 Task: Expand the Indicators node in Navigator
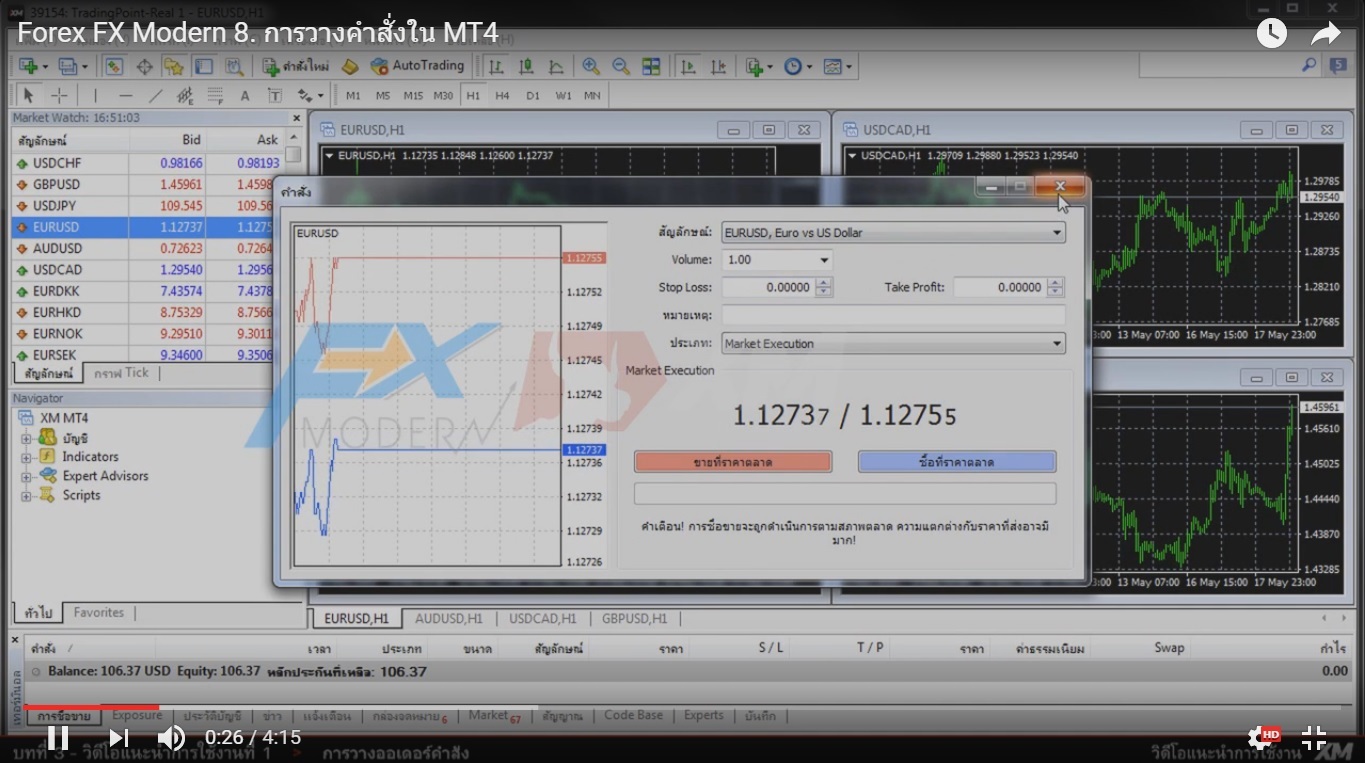tap(27, 457)
